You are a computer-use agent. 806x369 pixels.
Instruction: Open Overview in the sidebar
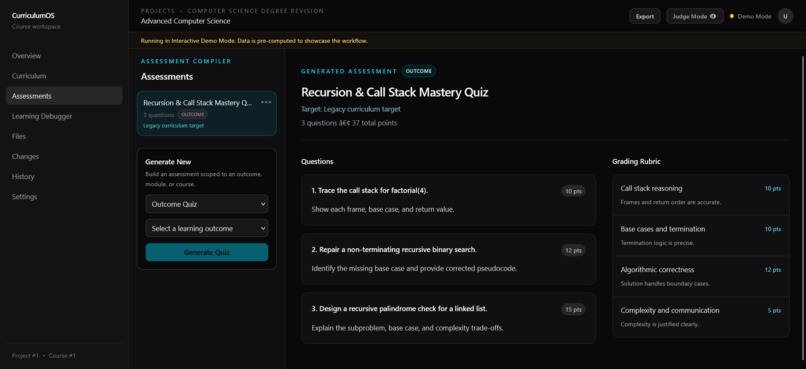coord(64,56)
